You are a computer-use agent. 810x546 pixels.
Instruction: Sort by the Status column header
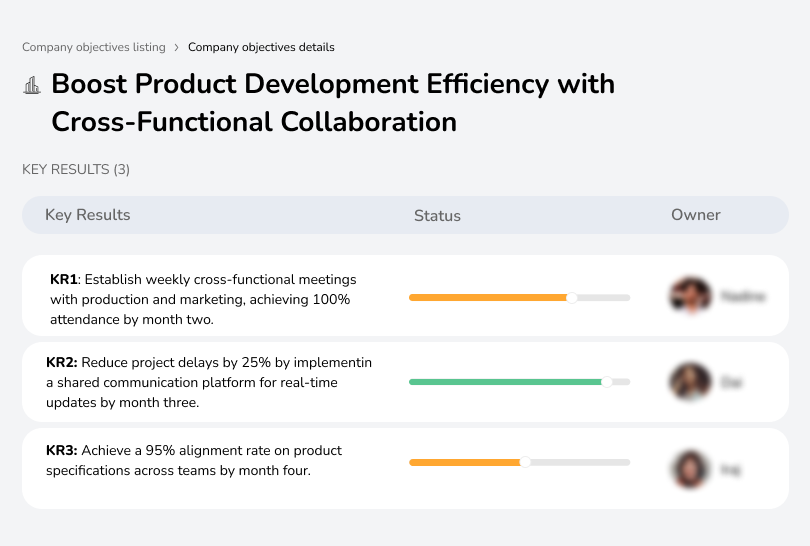(437, 215)
